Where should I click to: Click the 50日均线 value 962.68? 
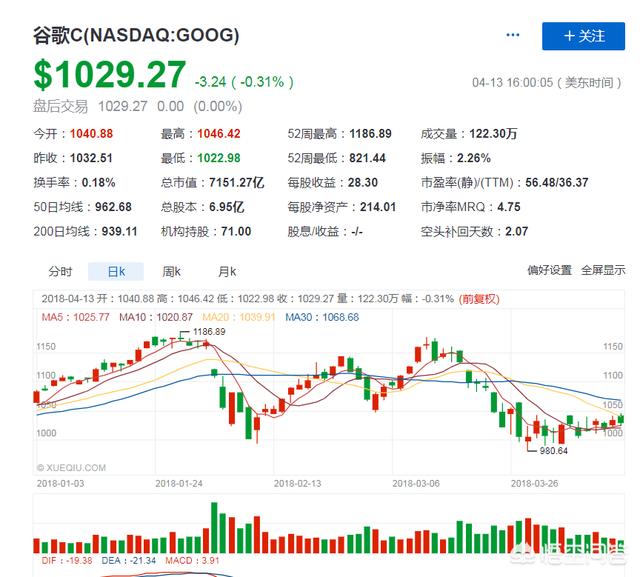113,207
